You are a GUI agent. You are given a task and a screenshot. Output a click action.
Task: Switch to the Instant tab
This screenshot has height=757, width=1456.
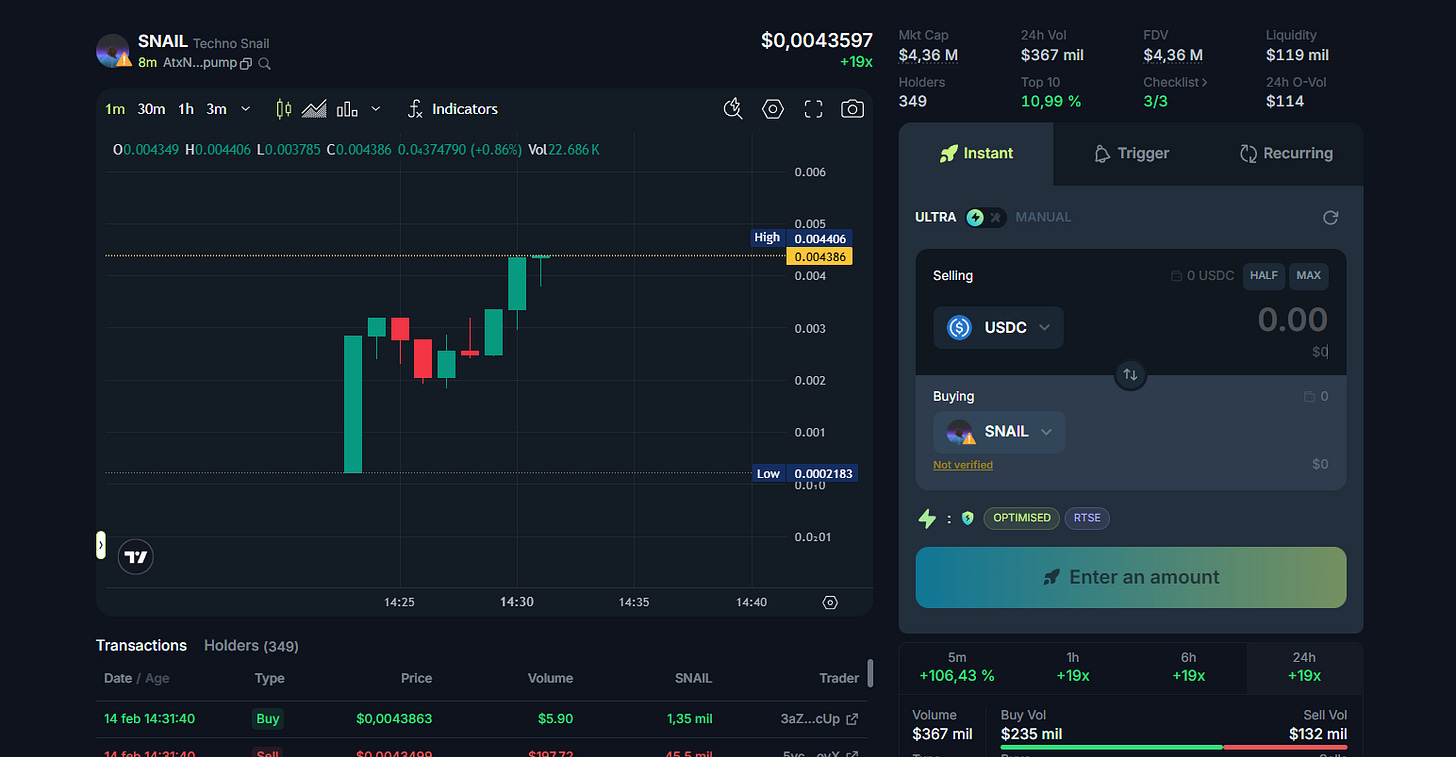(x=976, y=153)
